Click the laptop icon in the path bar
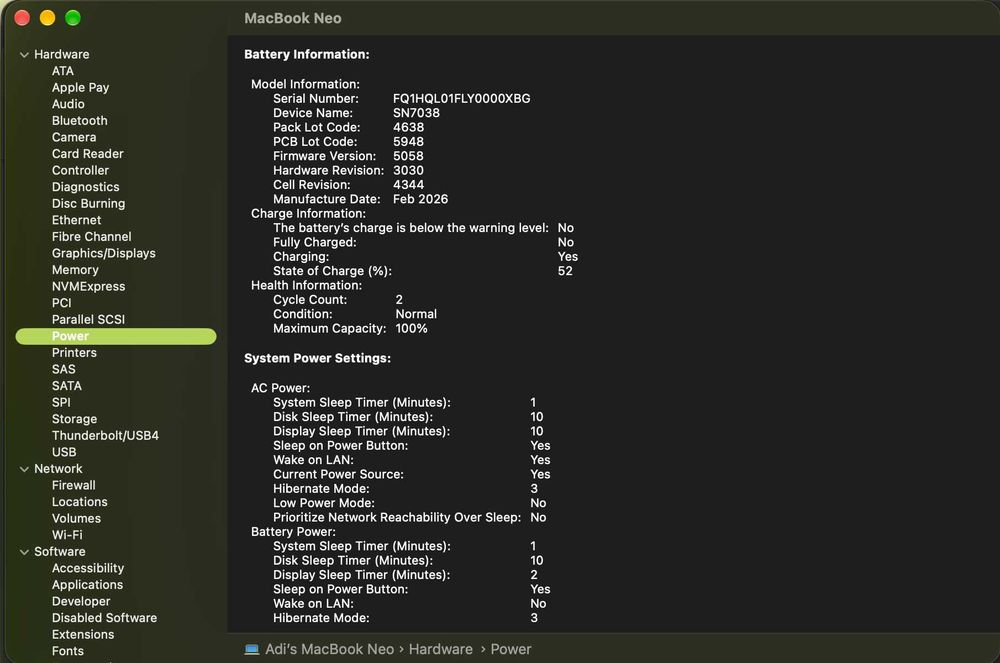 [x=252, y=650]
